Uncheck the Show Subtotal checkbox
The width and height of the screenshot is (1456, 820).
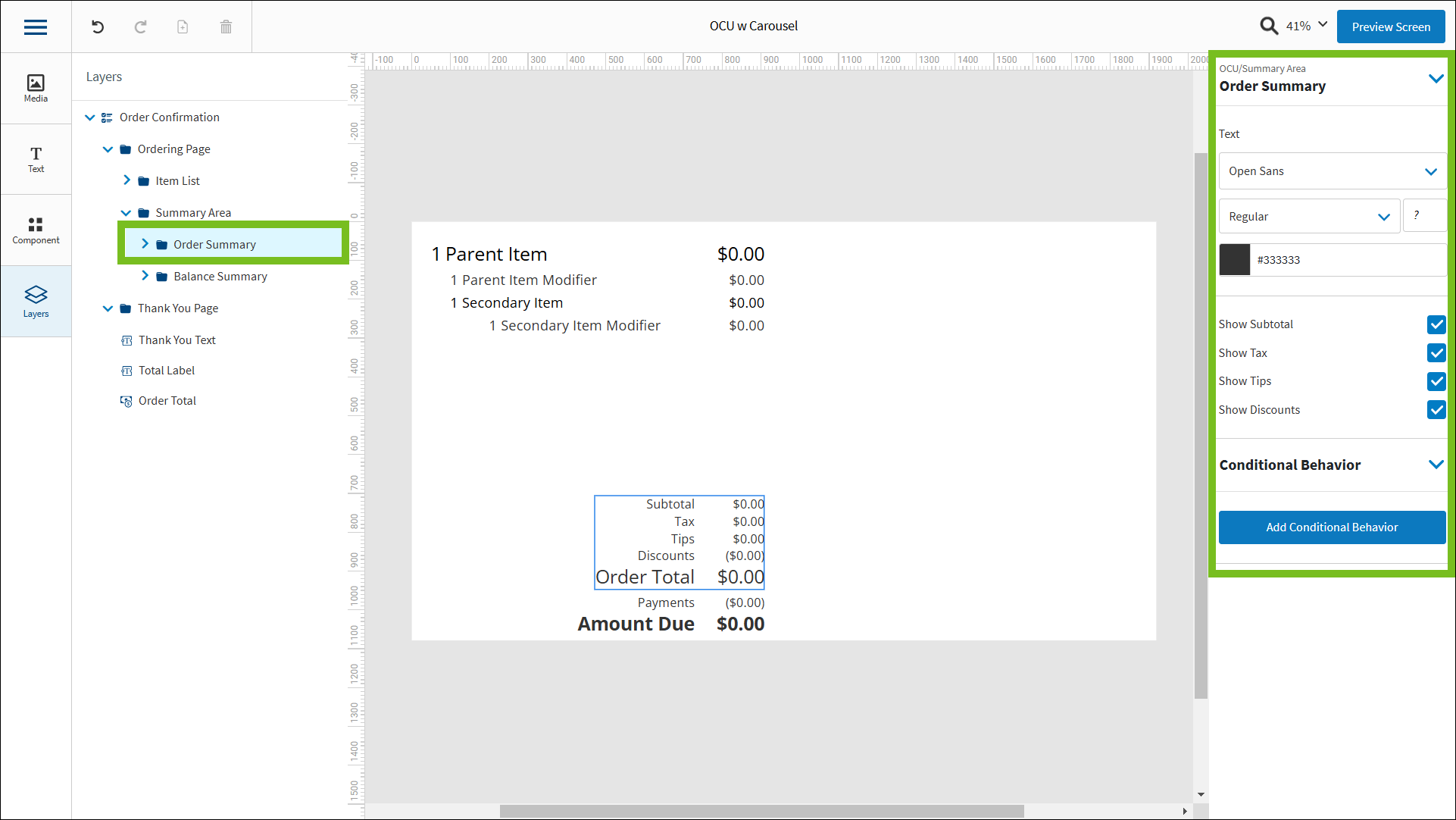[1436, 324]
